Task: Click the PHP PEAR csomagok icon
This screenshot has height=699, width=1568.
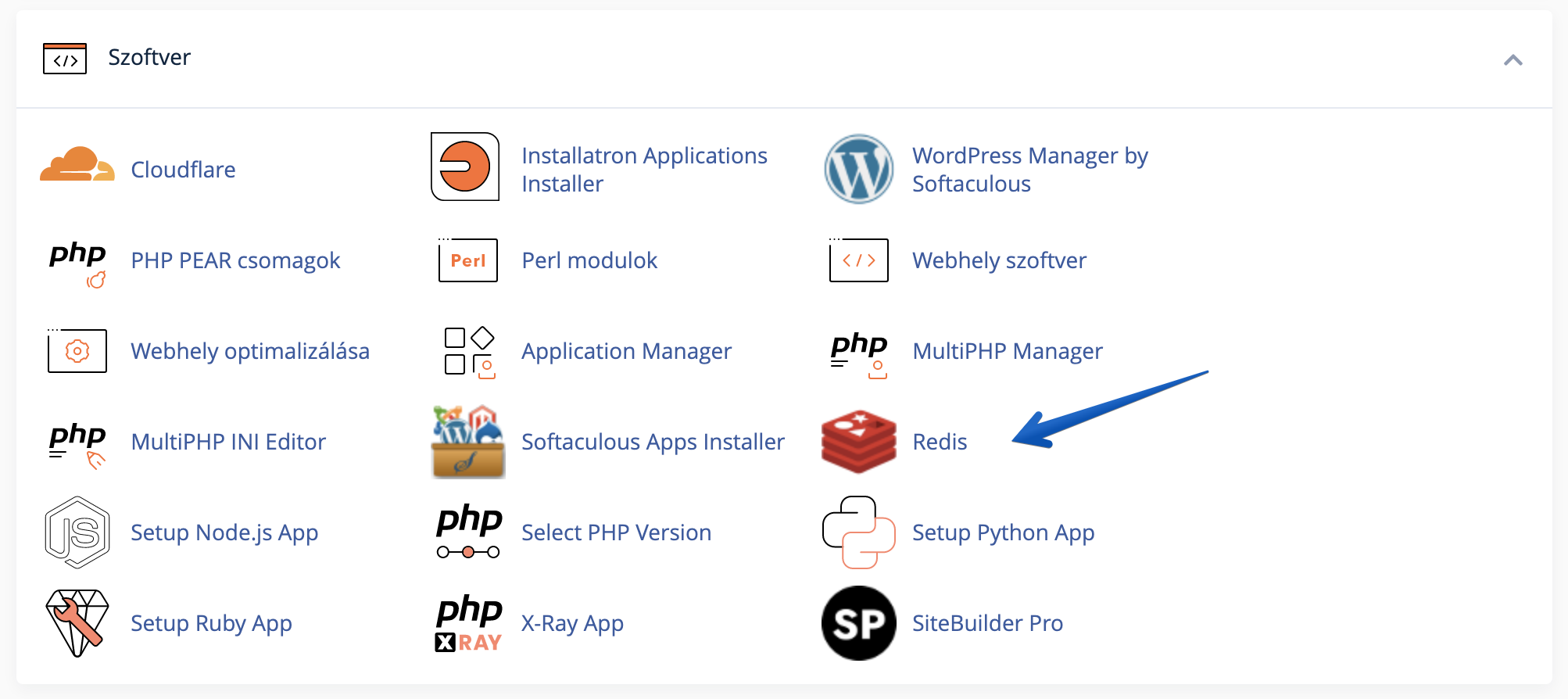Action: [77, 263]
